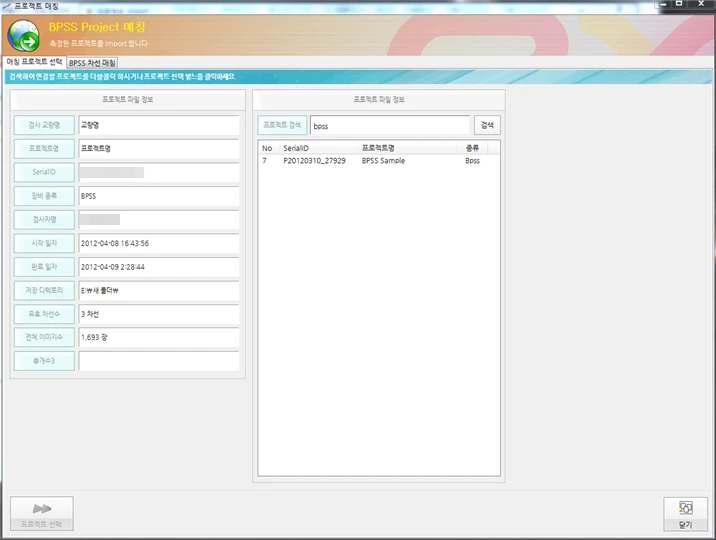
Task: Click the Bpss type cell in list
Action: (x=472, y=161)
